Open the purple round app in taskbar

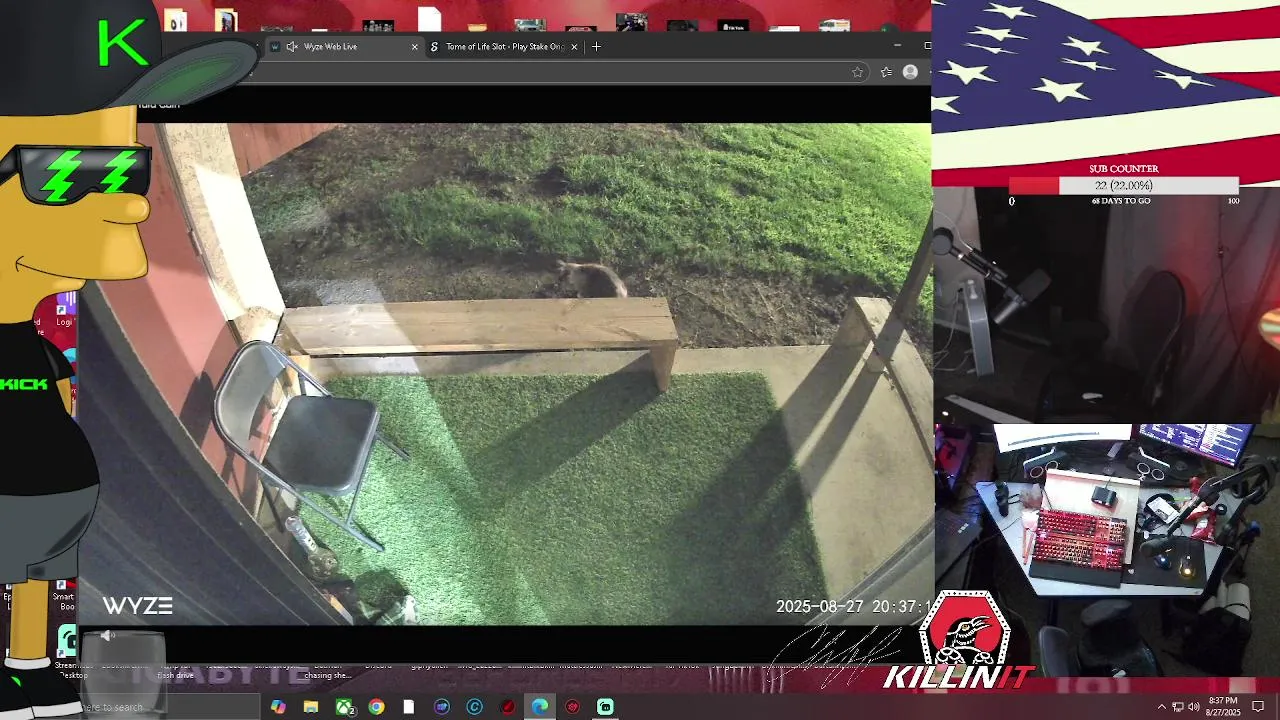point(442,707)
